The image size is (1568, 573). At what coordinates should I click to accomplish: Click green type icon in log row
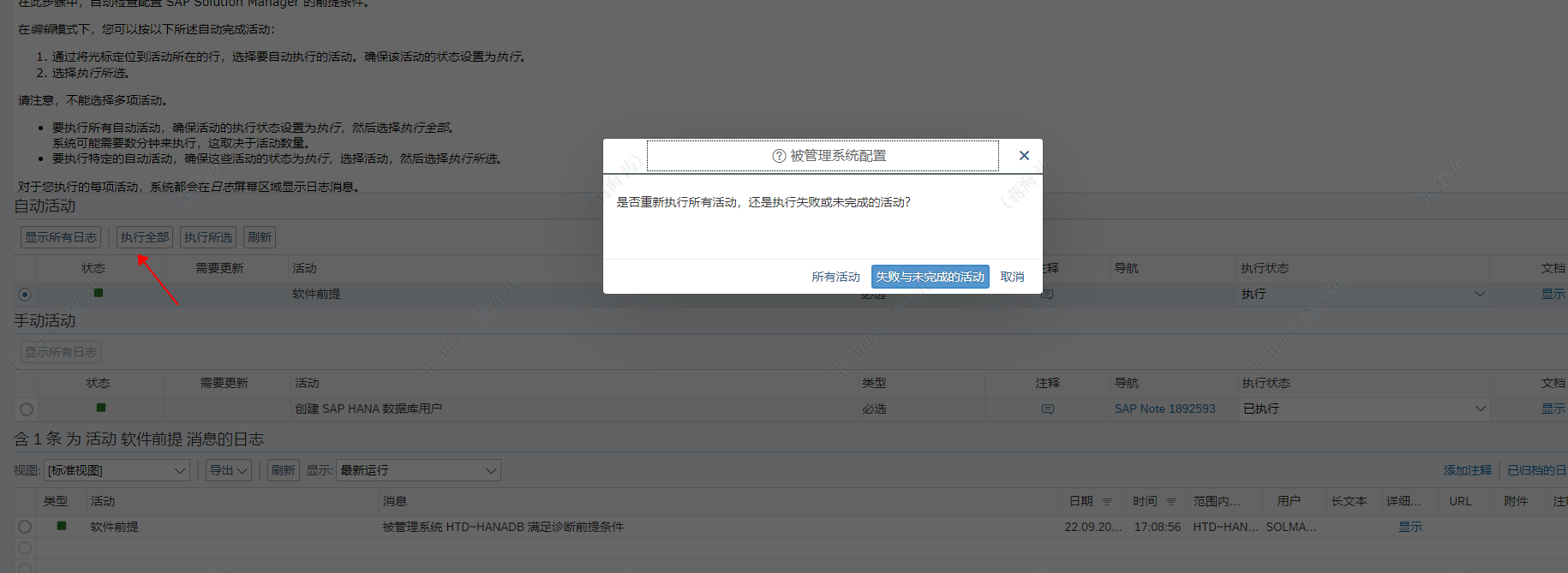pyautogui.click(x=62, y=525)
